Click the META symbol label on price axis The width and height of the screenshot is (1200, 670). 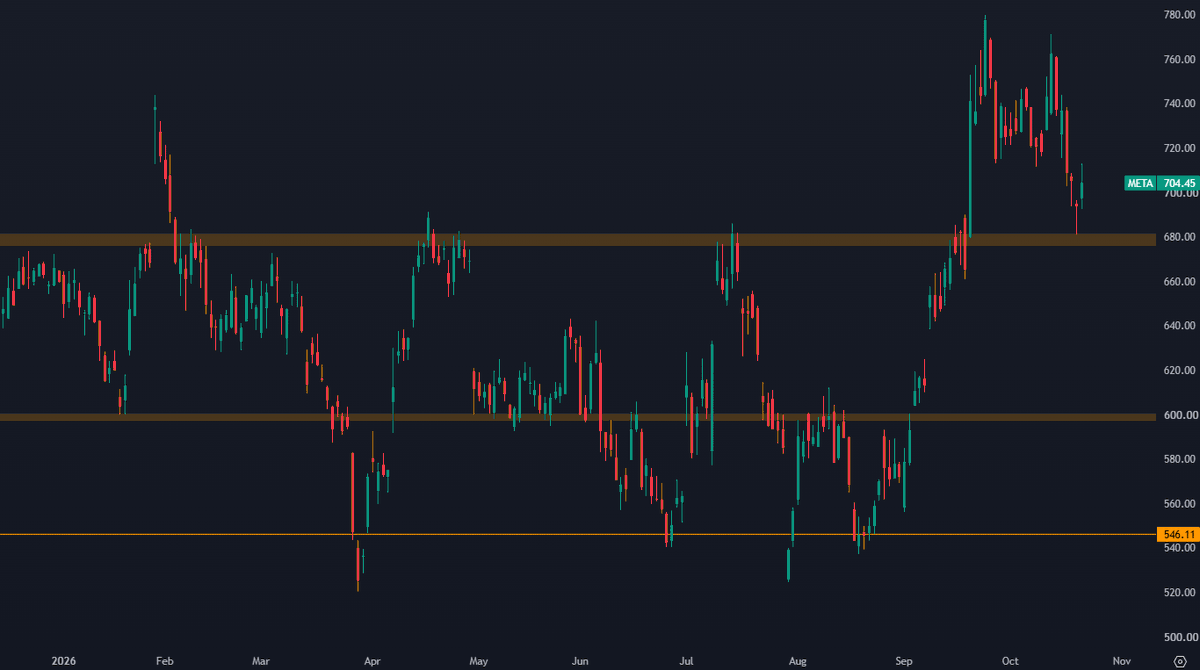click(1141, 183)
